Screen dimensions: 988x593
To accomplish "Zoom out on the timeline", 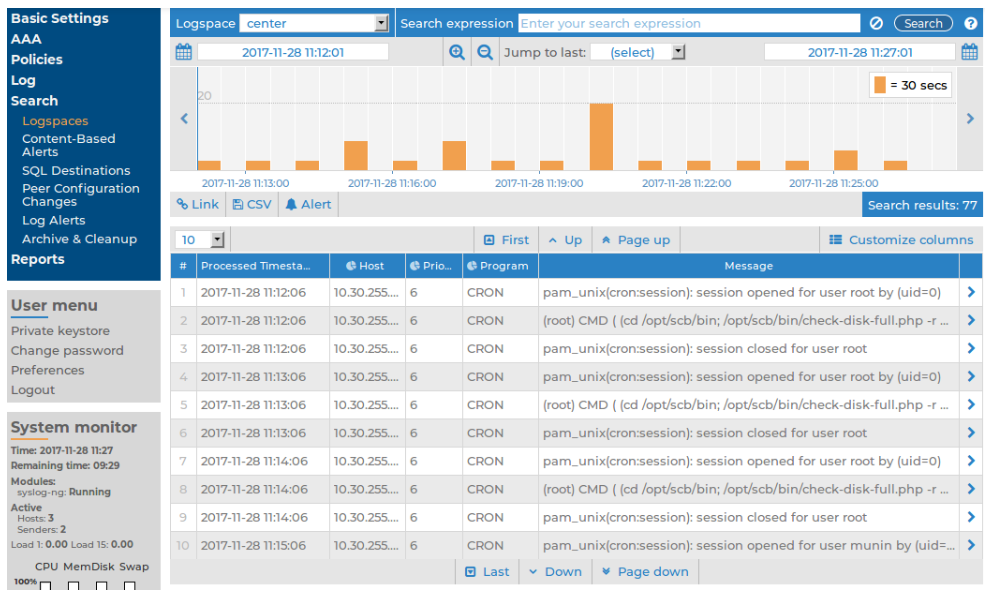I will [485, 52].
